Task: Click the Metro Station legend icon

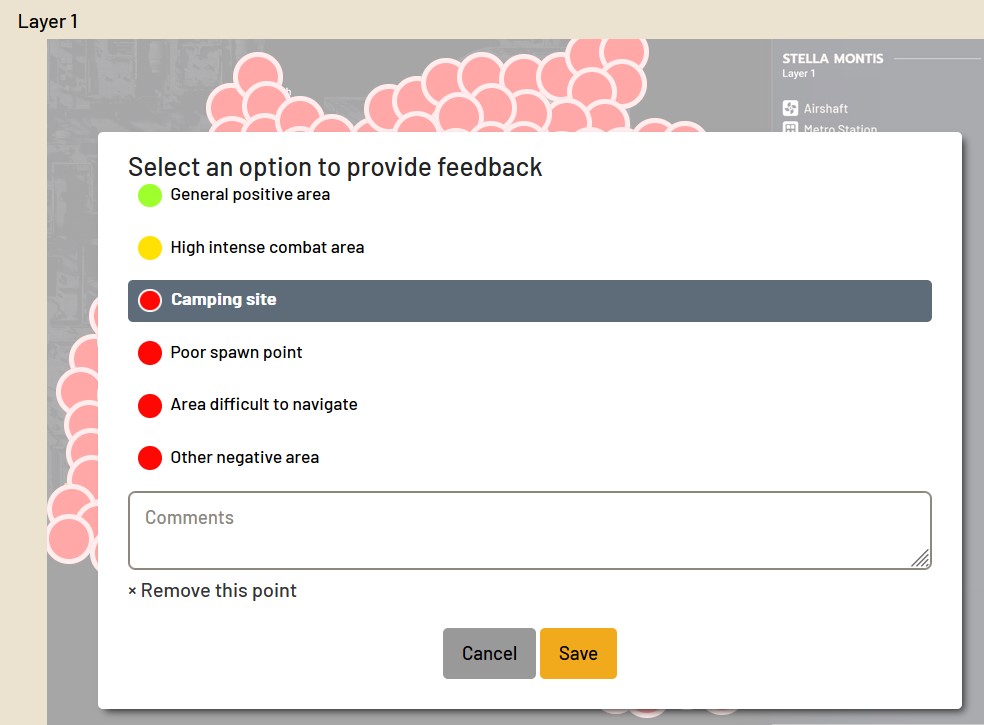Action: pyautogui.click(x=790, y=129)
